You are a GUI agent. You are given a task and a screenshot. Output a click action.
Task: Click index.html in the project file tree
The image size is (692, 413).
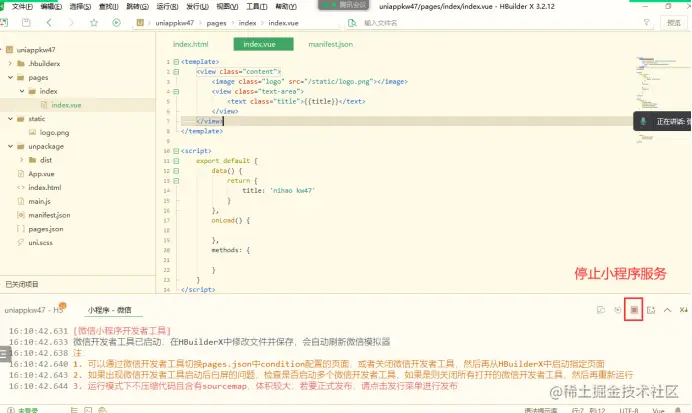point(45,188)
